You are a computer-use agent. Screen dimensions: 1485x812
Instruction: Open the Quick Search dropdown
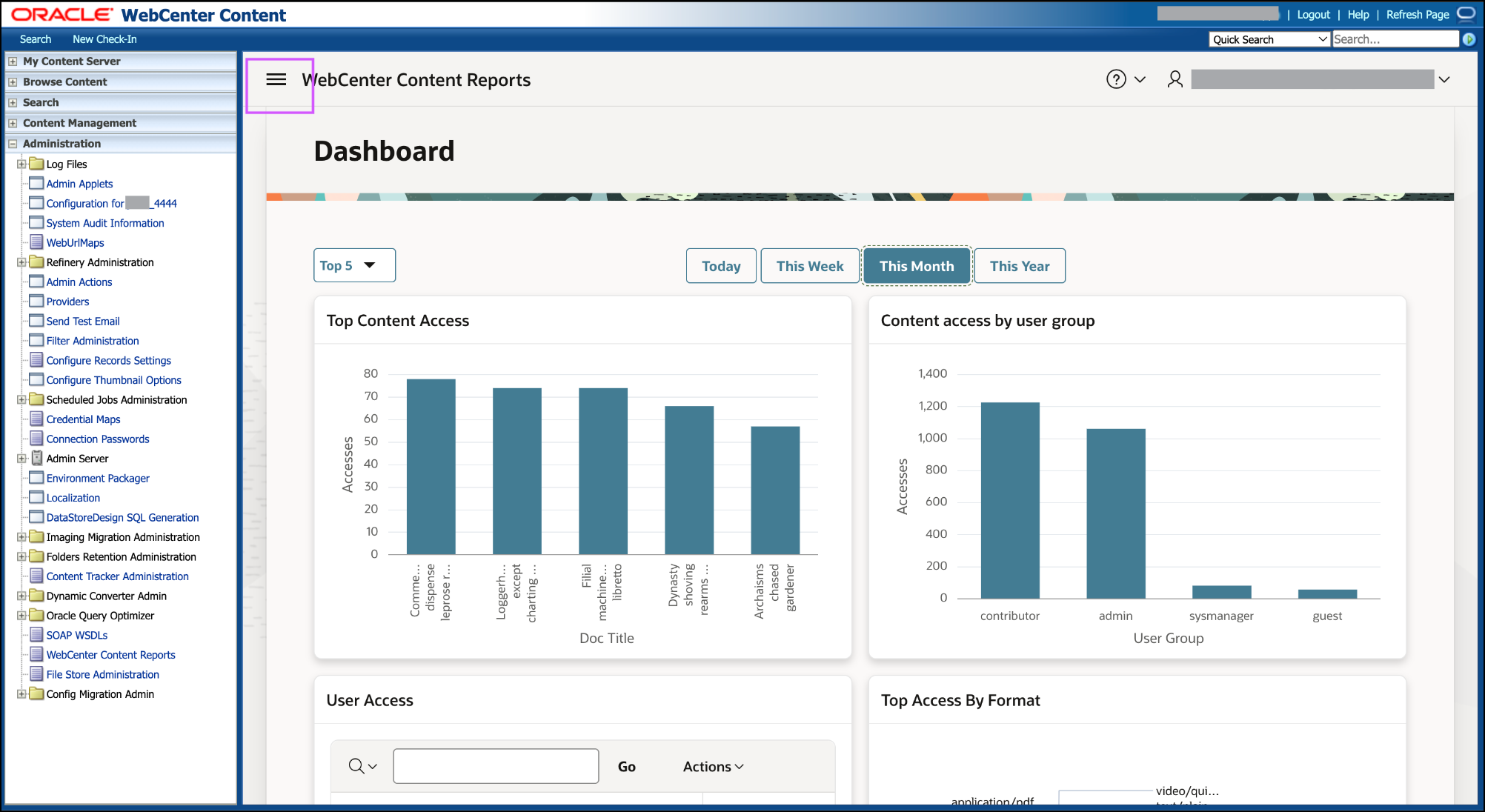click(x=1269, y=39)
